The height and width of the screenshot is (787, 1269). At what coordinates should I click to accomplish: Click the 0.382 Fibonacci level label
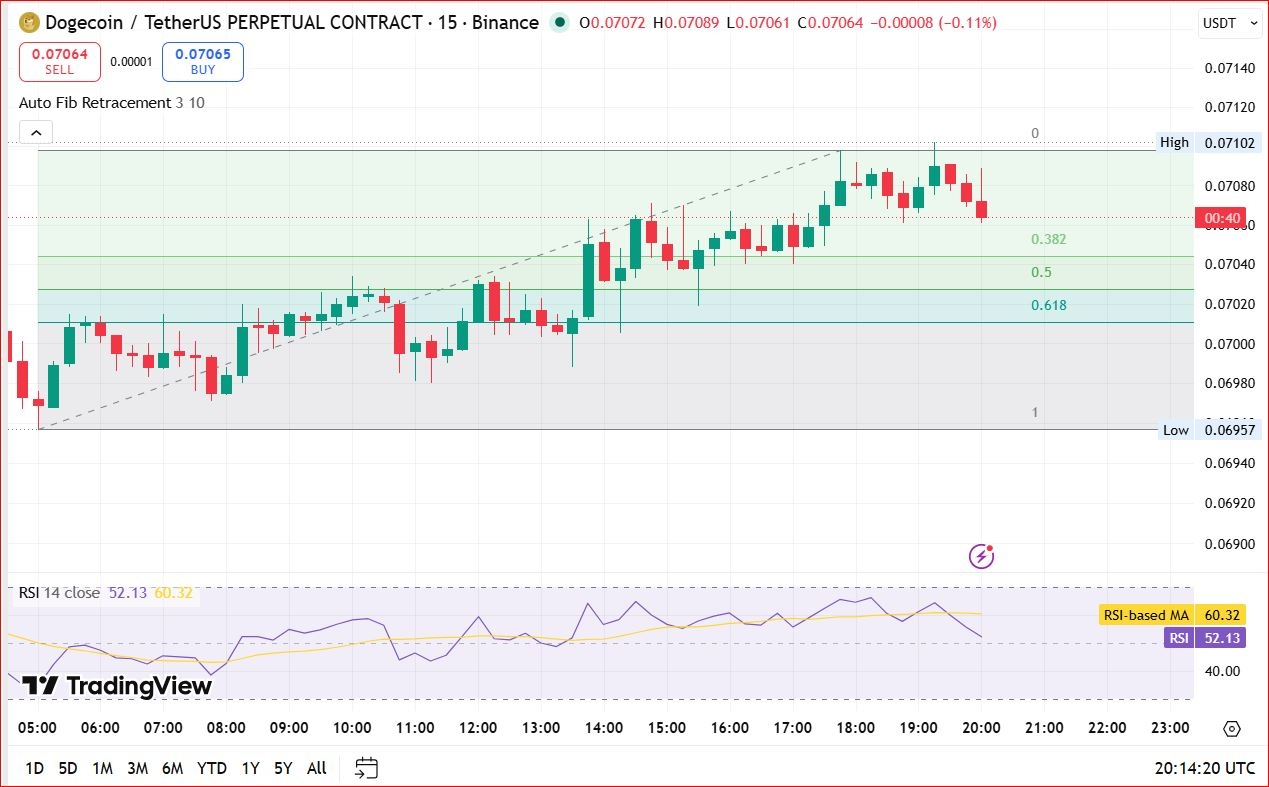(x=1049, y=240)
